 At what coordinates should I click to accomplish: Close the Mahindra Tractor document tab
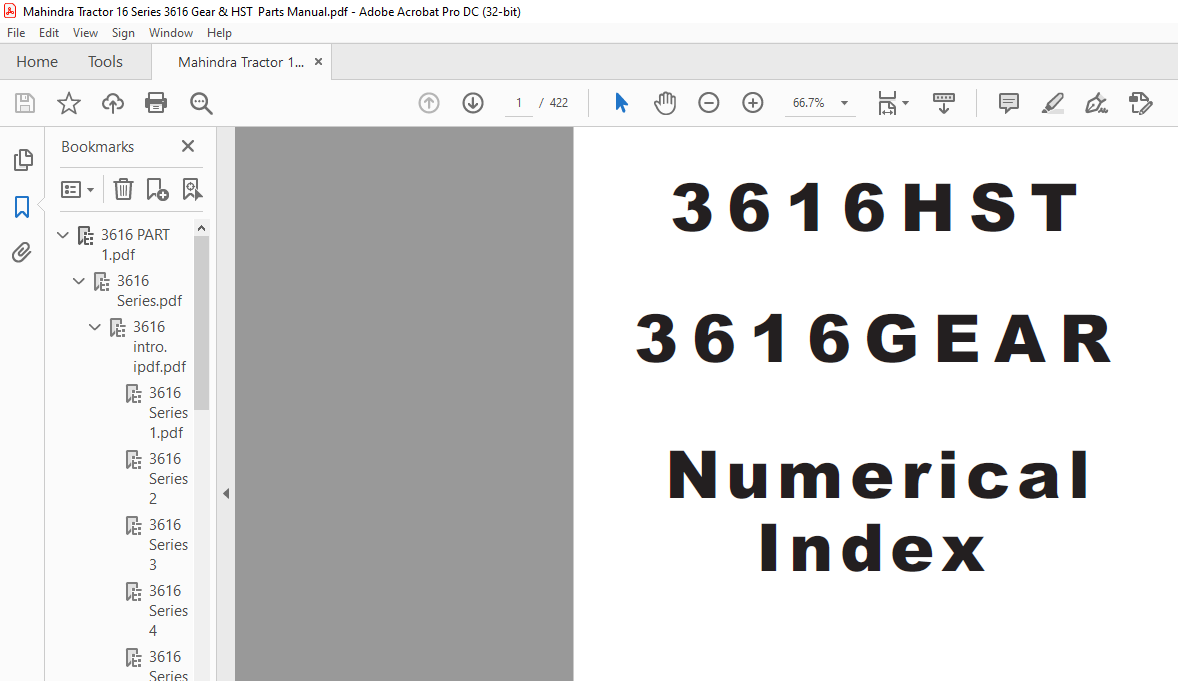pos(319,62)
